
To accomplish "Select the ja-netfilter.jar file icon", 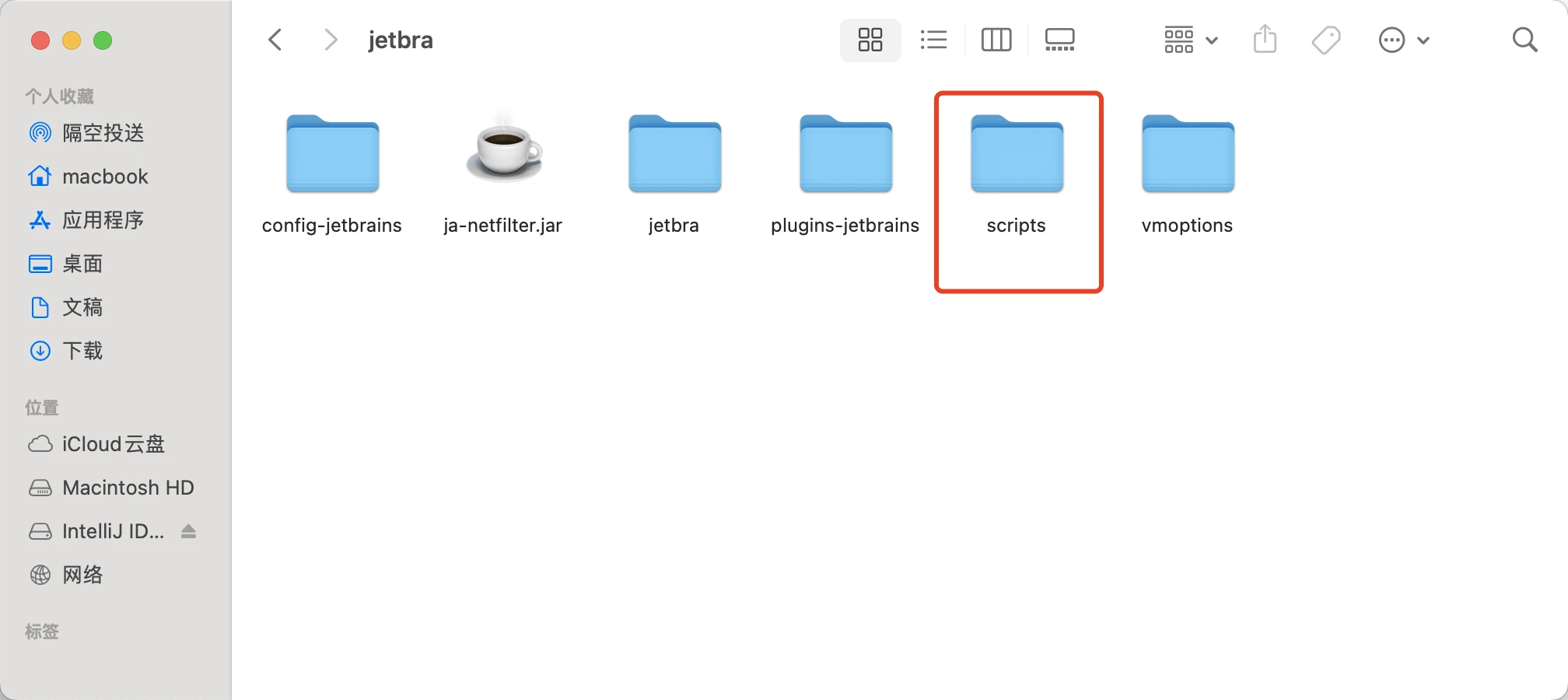I will [503, 149].
